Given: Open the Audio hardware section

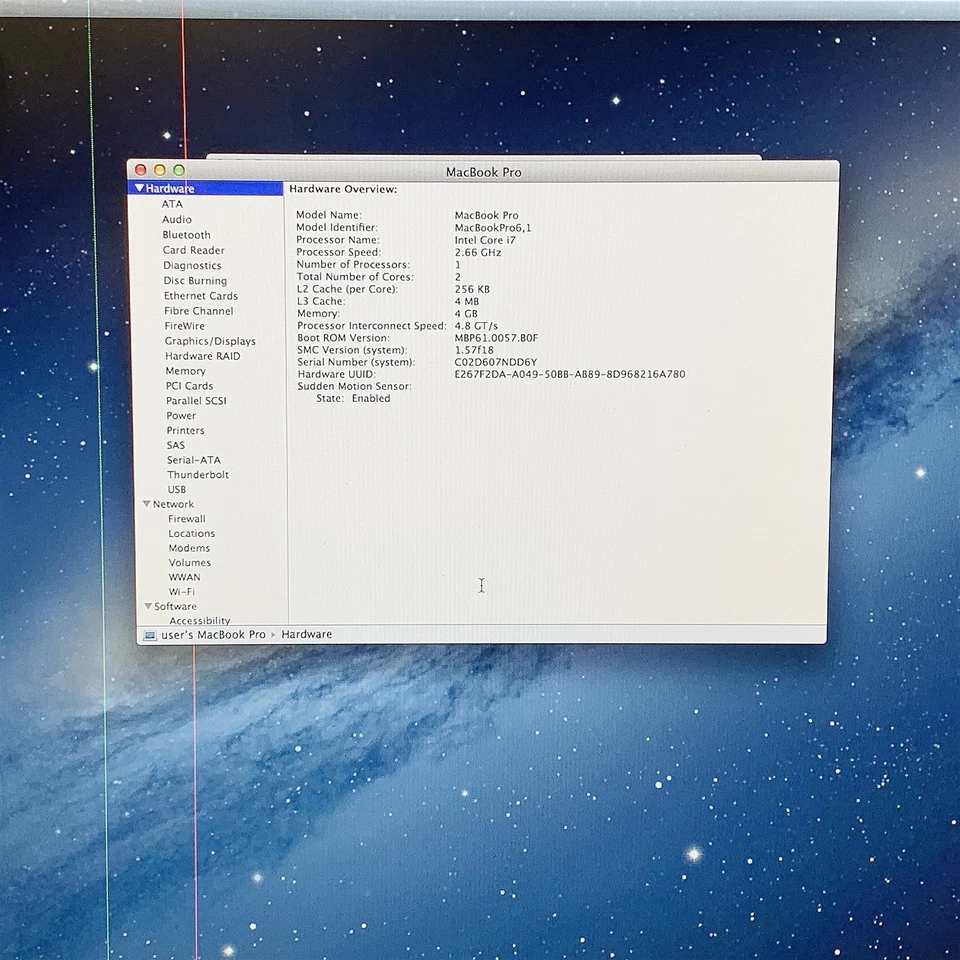Looking at the screenshot, I should coord(177,219).
